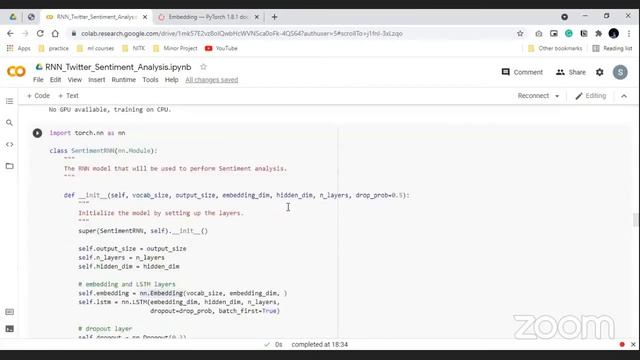Open the Extensions puzzle icon
640x360 pixels.
tap(598, 33)
